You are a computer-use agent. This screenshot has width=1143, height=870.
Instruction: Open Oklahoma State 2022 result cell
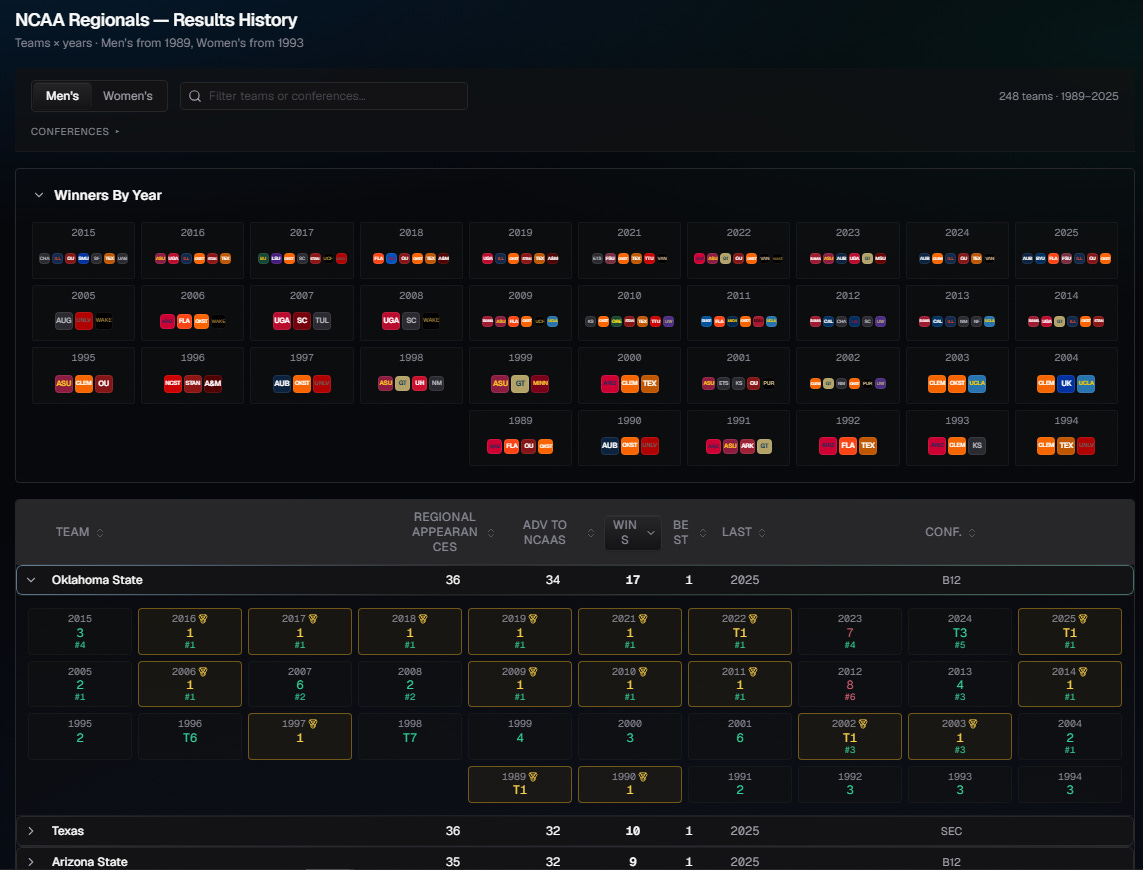[739, 632]
